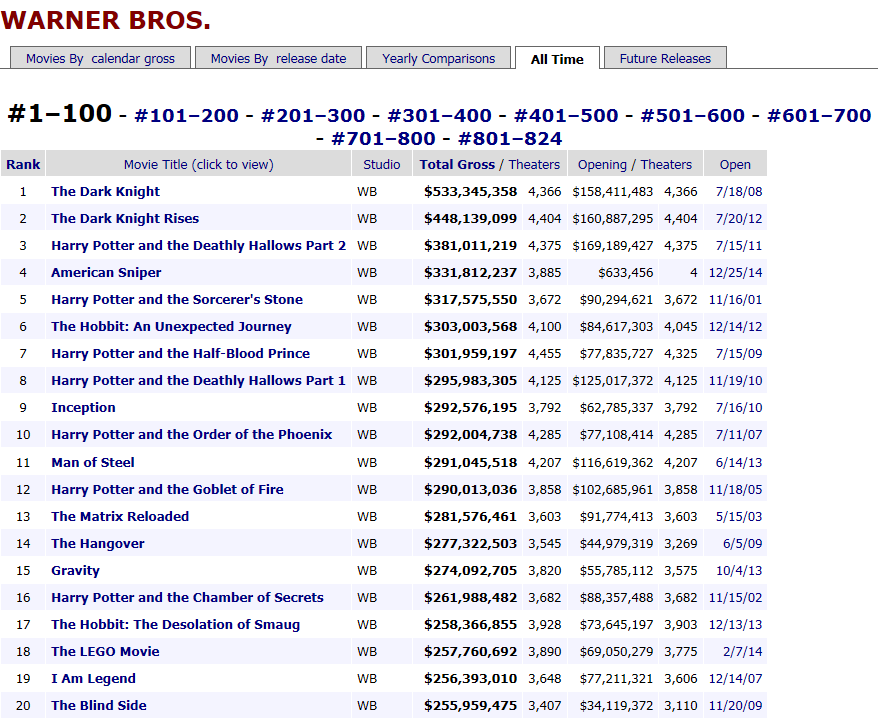Click the 12/14/12 open date

tap(735, 327)
